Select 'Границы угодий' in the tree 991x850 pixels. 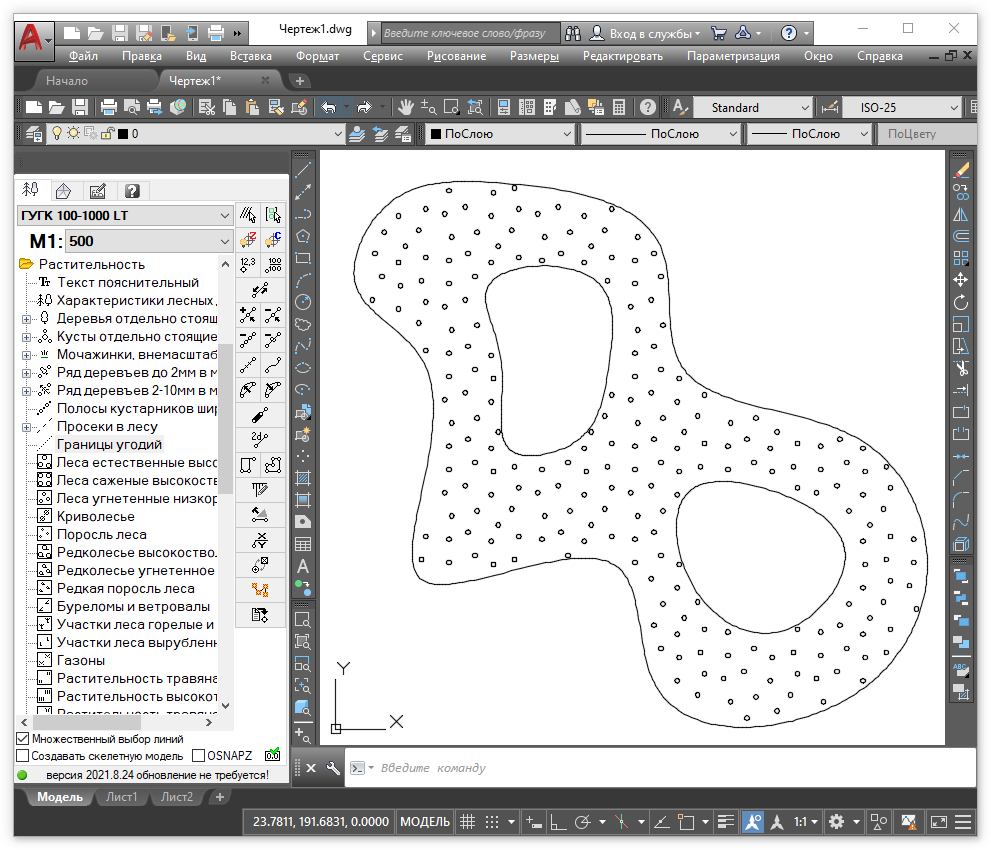pos(108,445)
